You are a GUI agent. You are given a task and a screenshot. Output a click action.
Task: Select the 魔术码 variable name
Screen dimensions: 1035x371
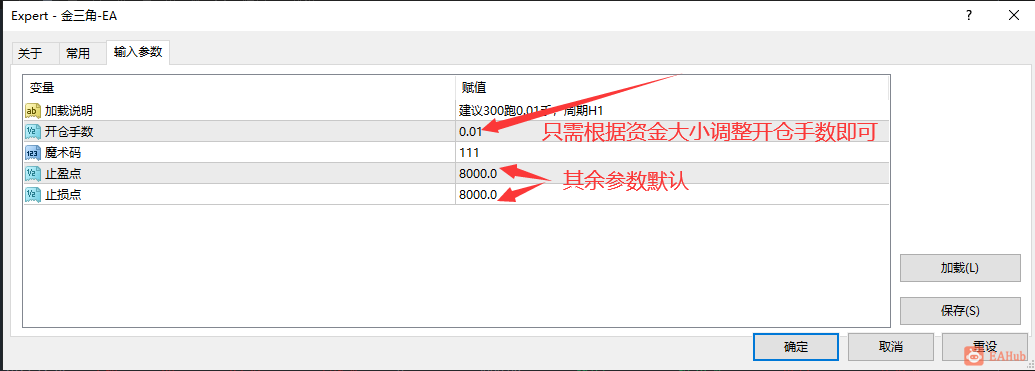(x=63, y=152)
